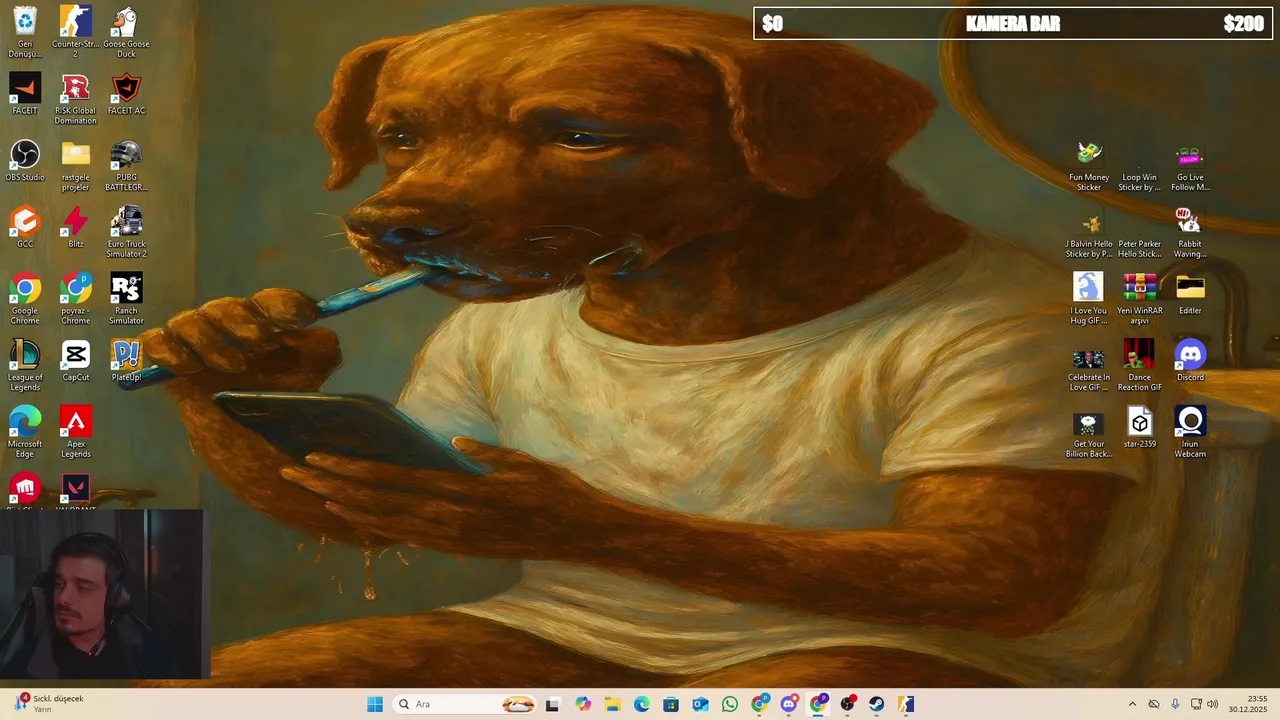Launch PUBG BATTLEGROUNDS desktop shortcut
The width and height of the screenshot is (1280, 720).
[x=126, y=166]
